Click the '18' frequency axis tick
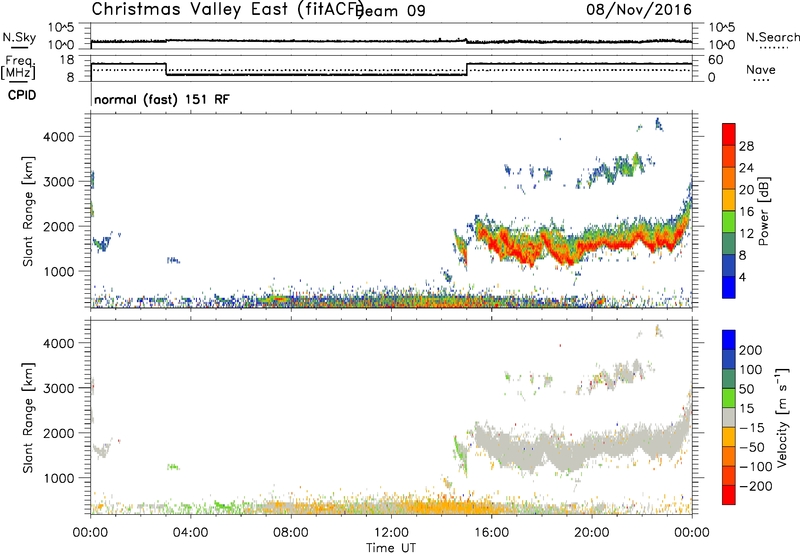800x554 pixels. coord(67,60)
